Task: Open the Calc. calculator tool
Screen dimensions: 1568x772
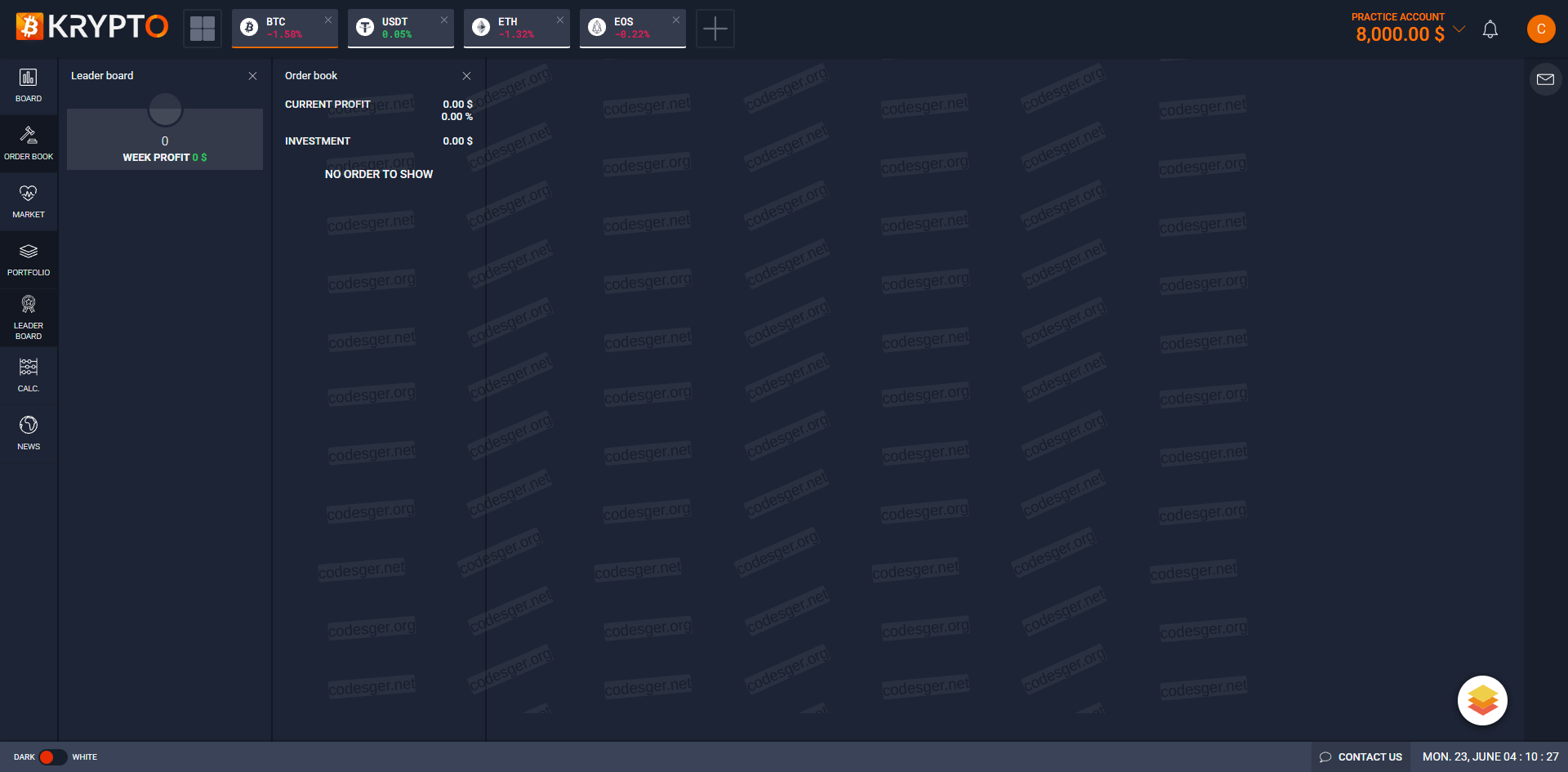Action: click(x=29, y=376)
